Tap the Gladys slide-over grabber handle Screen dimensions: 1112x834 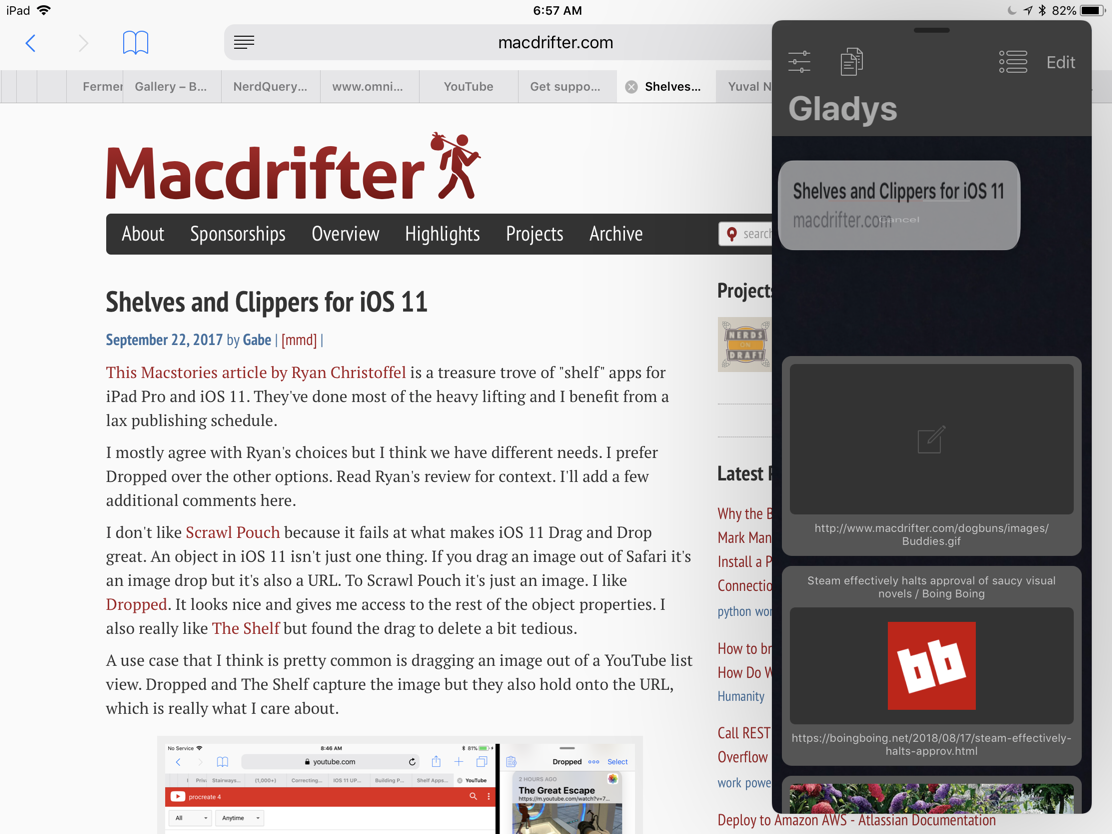pyautogui.click(x=931, y=30)
